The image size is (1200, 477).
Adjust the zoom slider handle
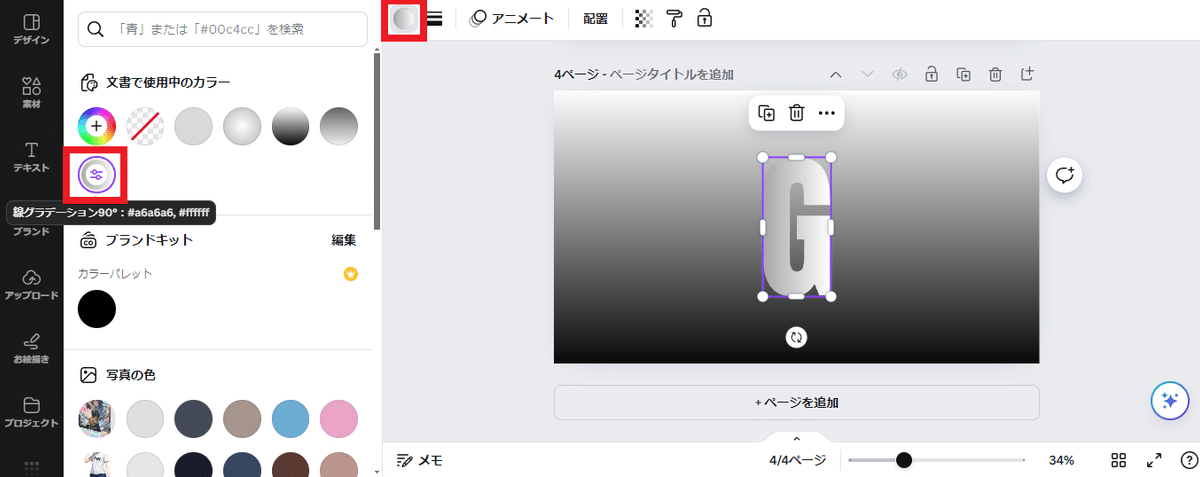pos(904,460)
